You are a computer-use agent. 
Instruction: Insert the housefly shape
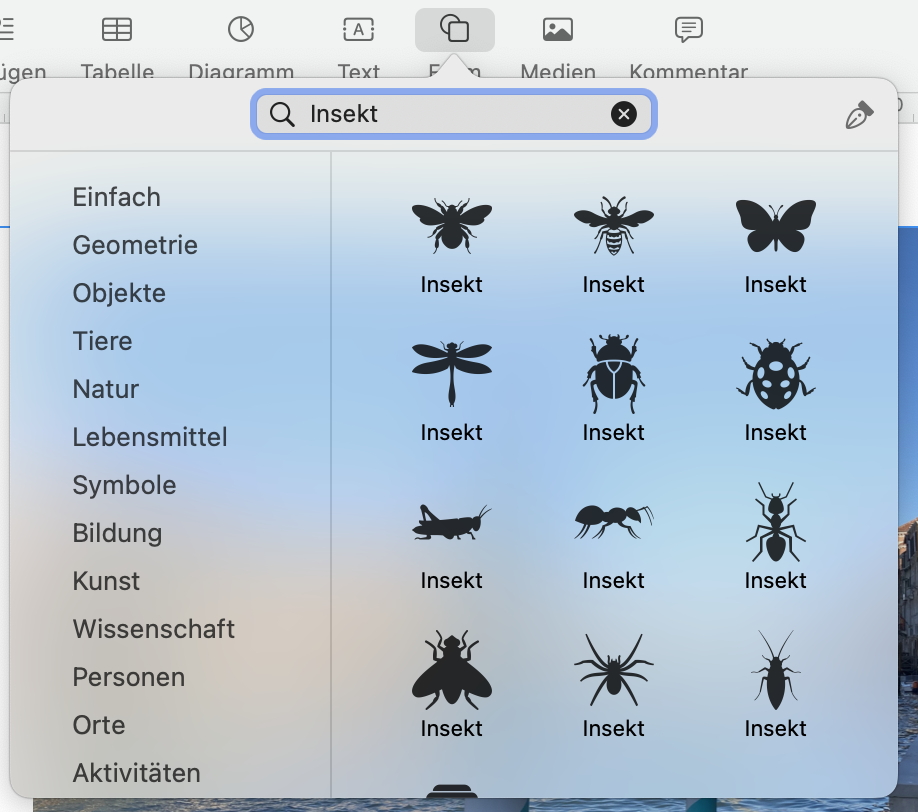pyautogui.click(x=451, y=670)
